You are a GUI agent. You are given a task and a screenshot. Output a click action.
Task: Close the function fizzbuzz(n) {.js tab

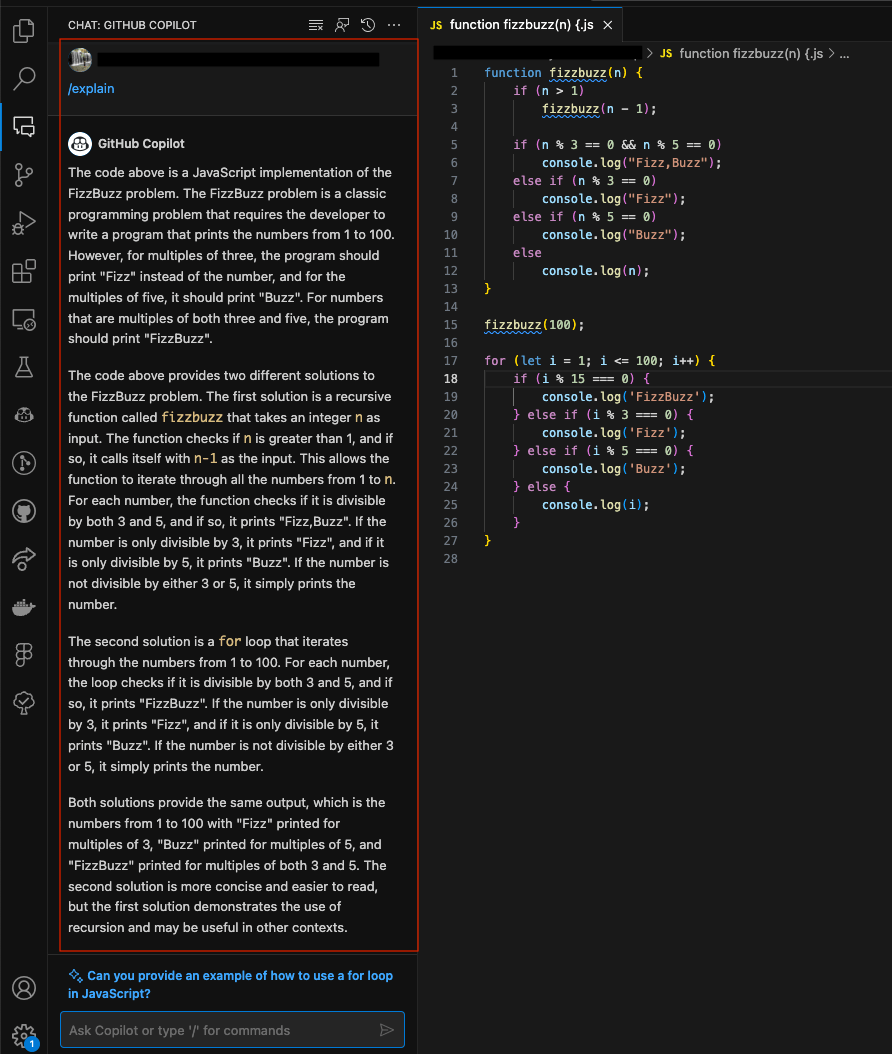click(608, 25)
